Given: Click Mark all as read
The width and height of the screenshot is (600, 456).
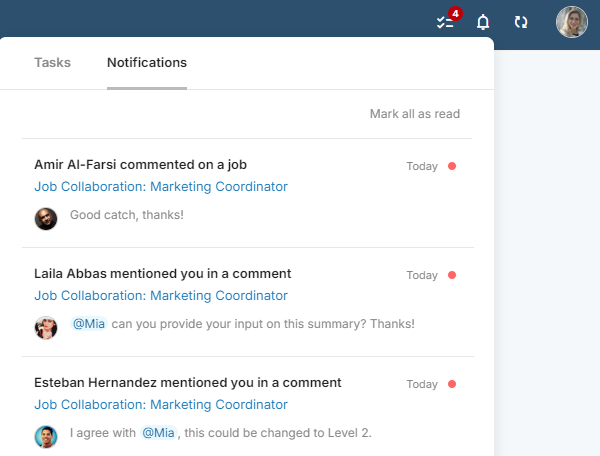Looking at the screenshot, I should coord(415,114).
